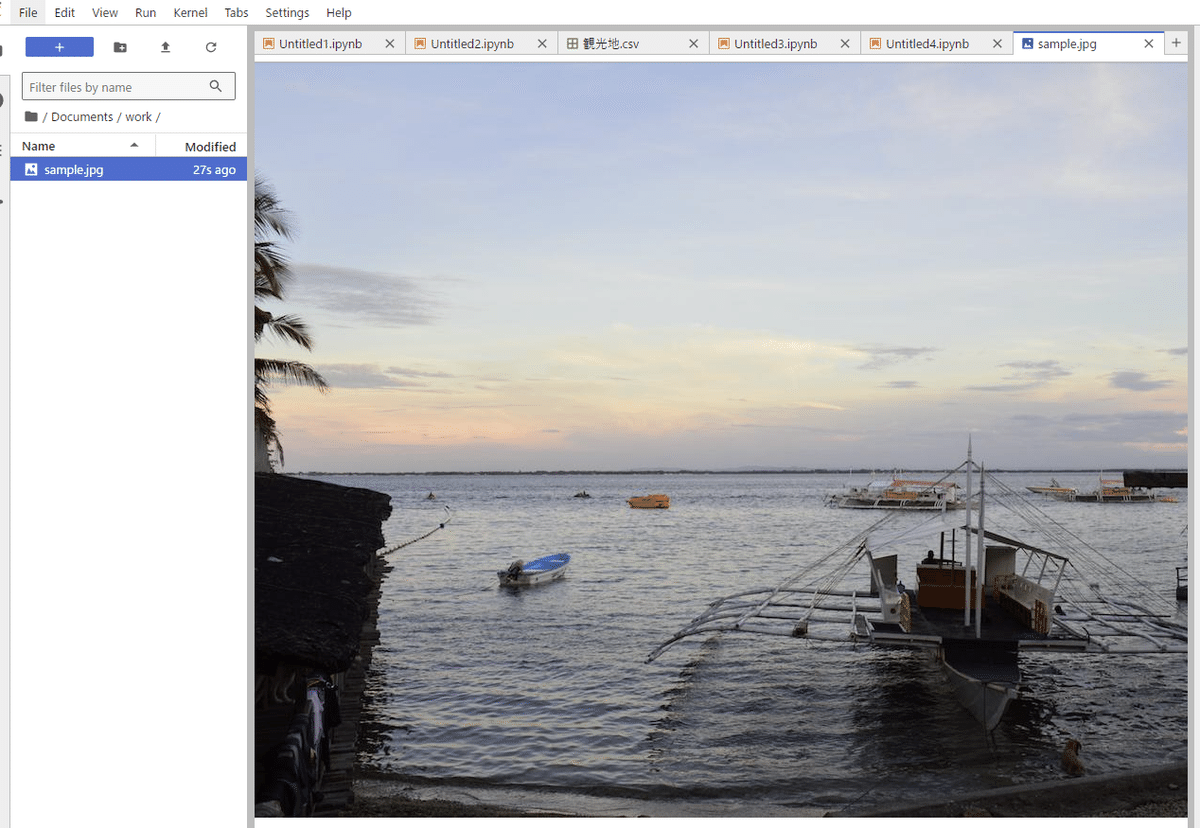Go to root via breadcrumb folder icon

(x=31, y=116)
